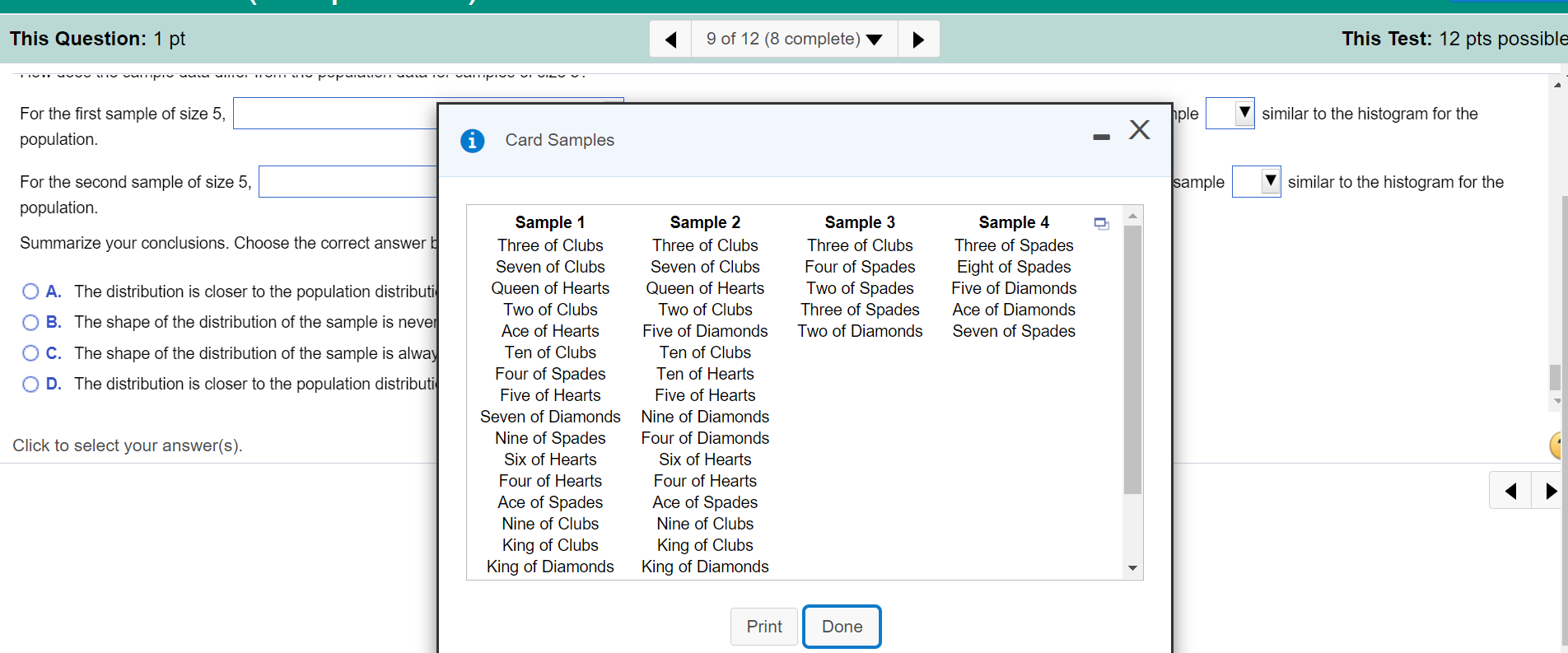Click the bottom-right next arrow button

point(1550,491)
